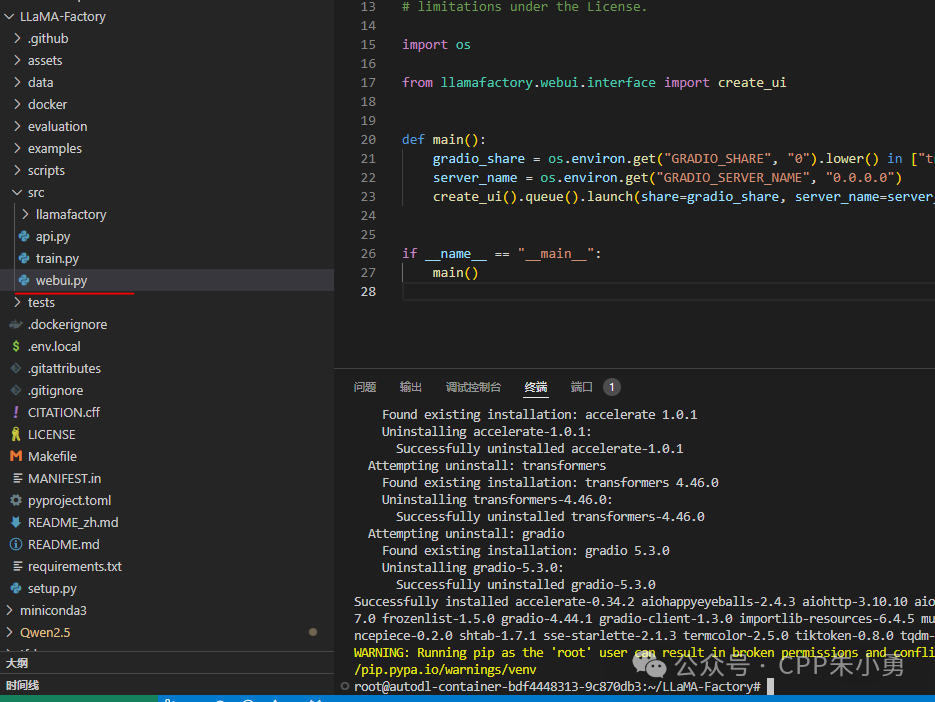Click the train.py Python file icon
Screen dimensions: 935x702
click(24, 258)
